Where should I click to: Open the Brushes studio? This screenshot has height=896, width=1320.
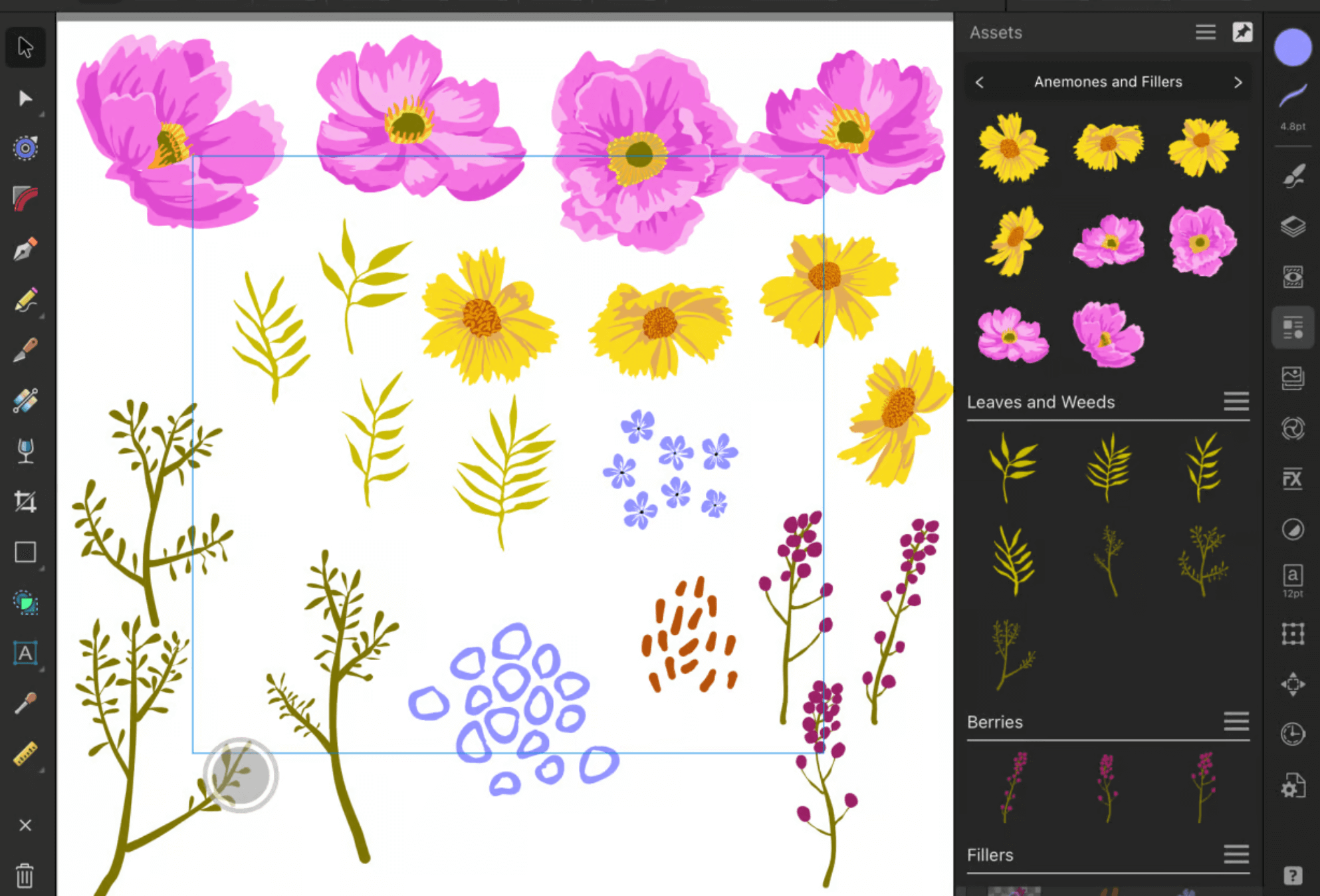pyautogui.click(x=1293, y=176)
